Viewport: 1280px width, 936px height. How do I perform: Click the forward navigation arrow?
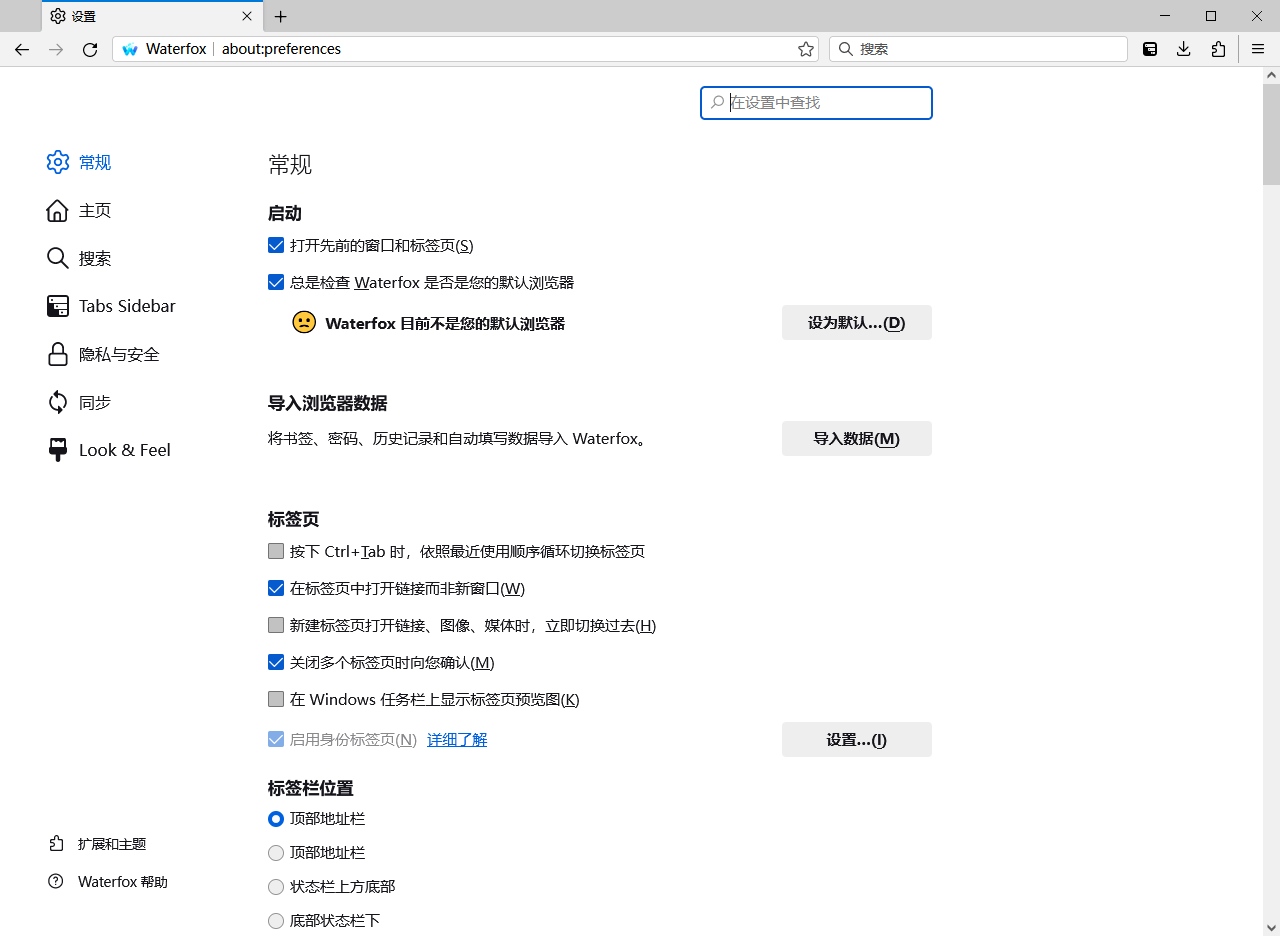pos(56,49)
